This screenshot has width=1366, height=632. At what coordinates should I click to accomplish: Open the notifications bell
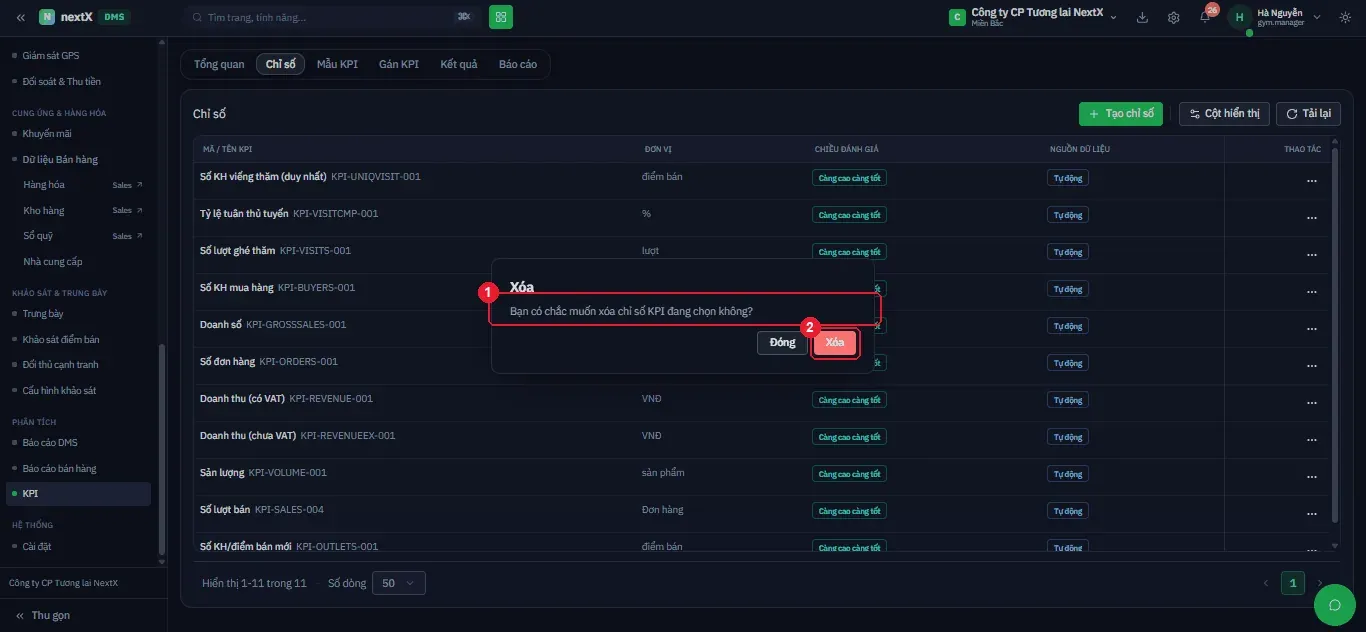click(1205, 17)
